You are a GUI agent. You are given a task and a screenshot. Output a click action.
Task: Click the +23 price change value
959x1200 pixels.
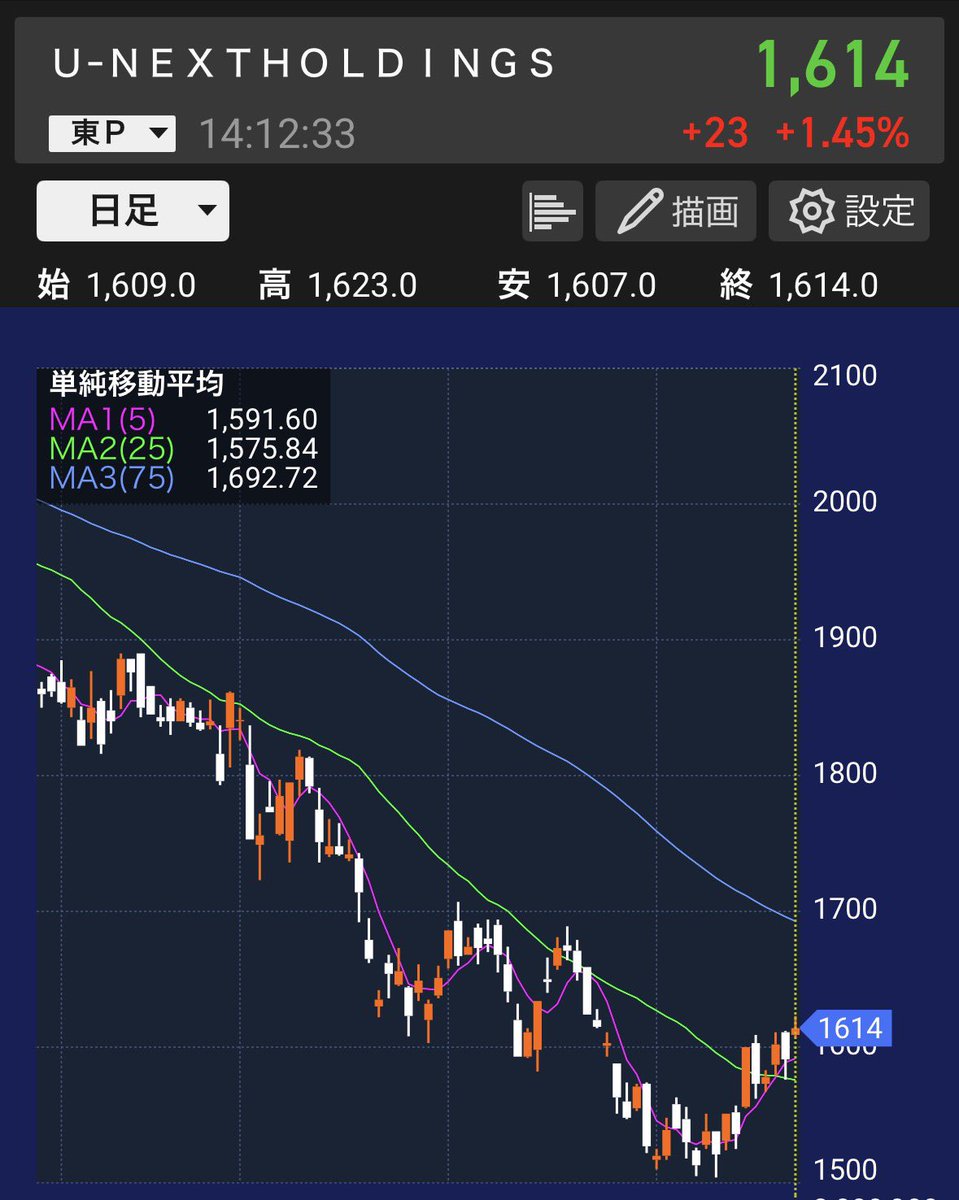coord(715,133)
